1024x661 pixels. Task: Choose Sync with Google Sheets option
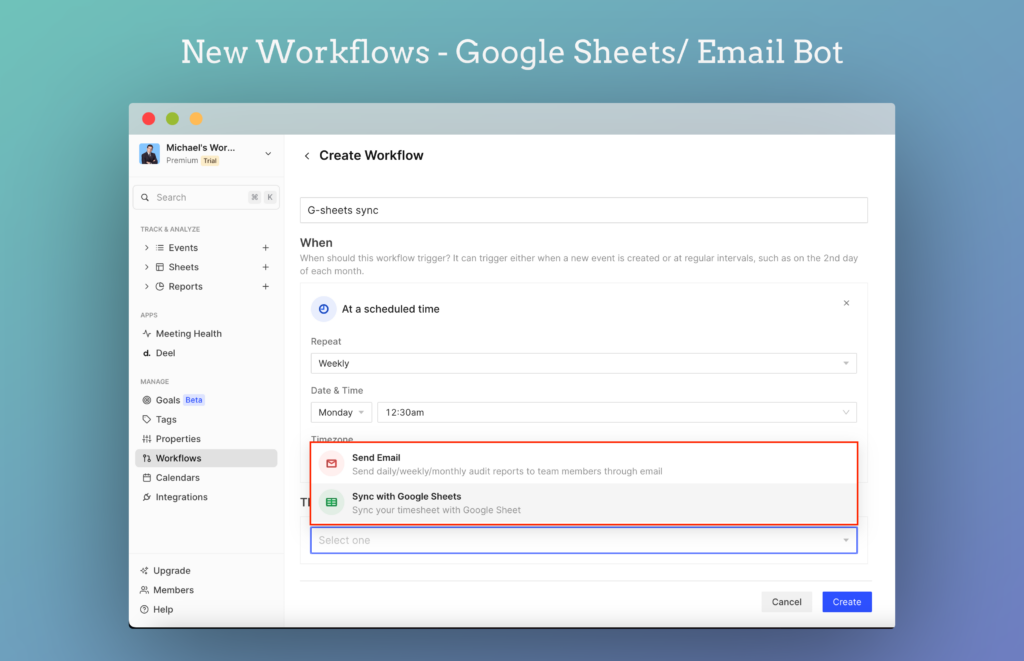(x=584, y=503)
